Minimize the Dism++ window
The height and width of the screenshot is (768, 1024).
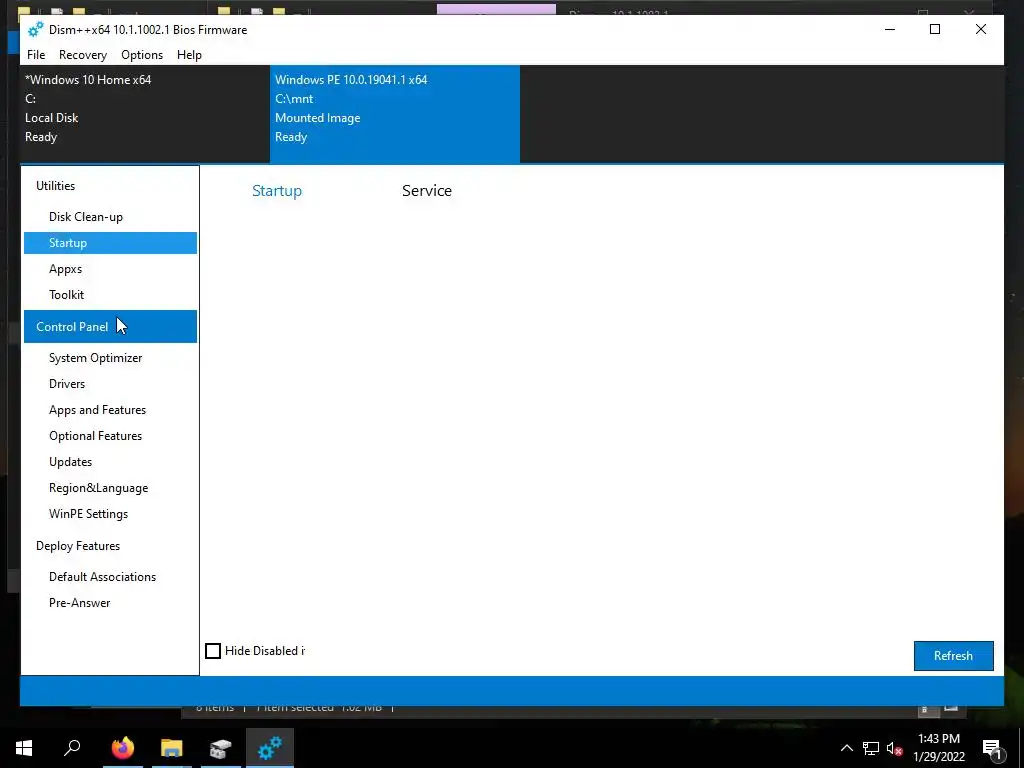tap(890, 29)
